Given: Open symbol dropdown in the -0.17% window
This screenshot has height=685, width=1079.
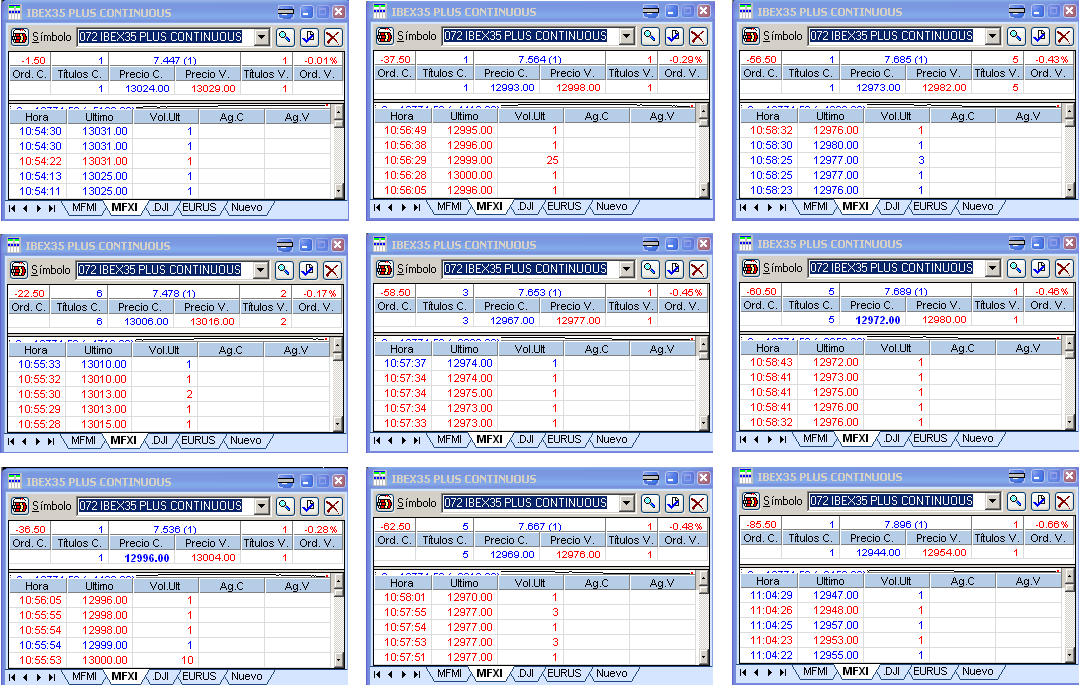Looking at the screenshot, I should (261, 270).
